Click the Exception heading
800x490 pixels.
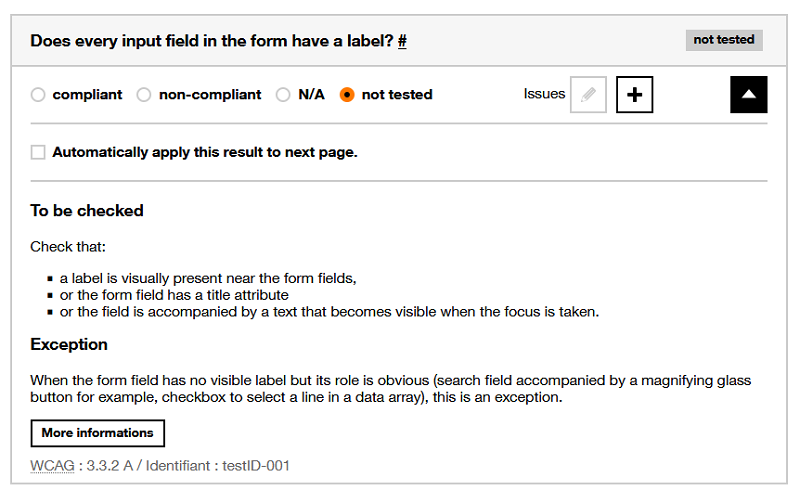click(x=69, y=345)
